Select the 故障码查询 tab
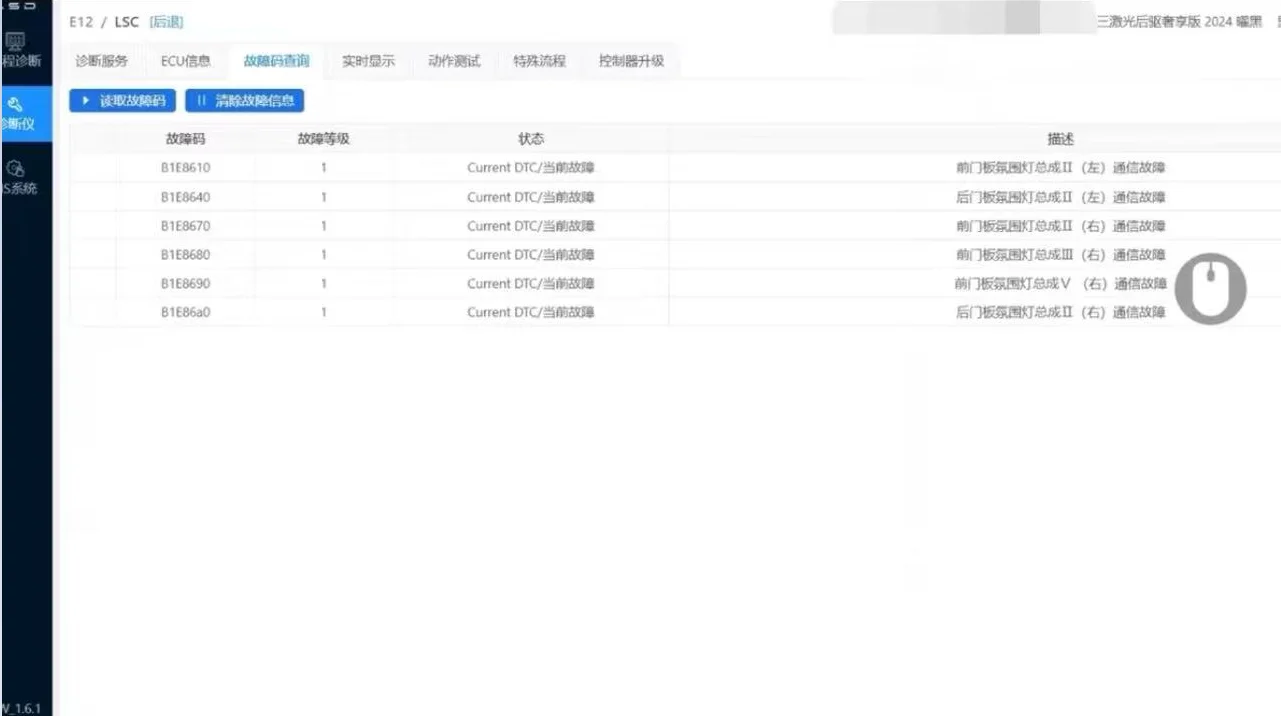The image size is (1281, 716). pyautogui.click(x=276, y=61)
